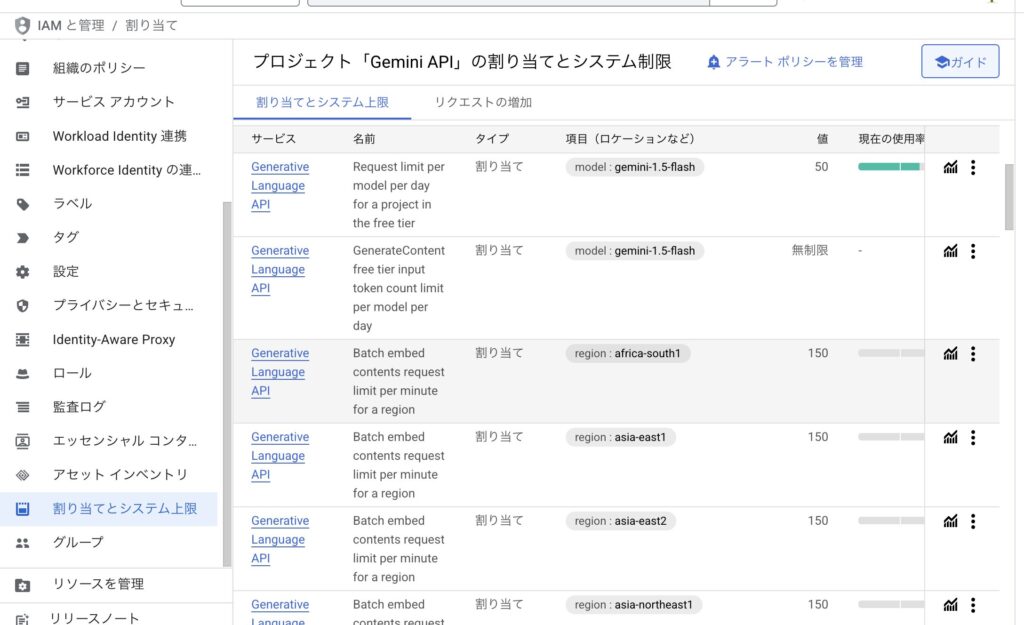Open more-actions menu for asia-east1 row
The image size is (1024, 625).
[x=973, y=437]
